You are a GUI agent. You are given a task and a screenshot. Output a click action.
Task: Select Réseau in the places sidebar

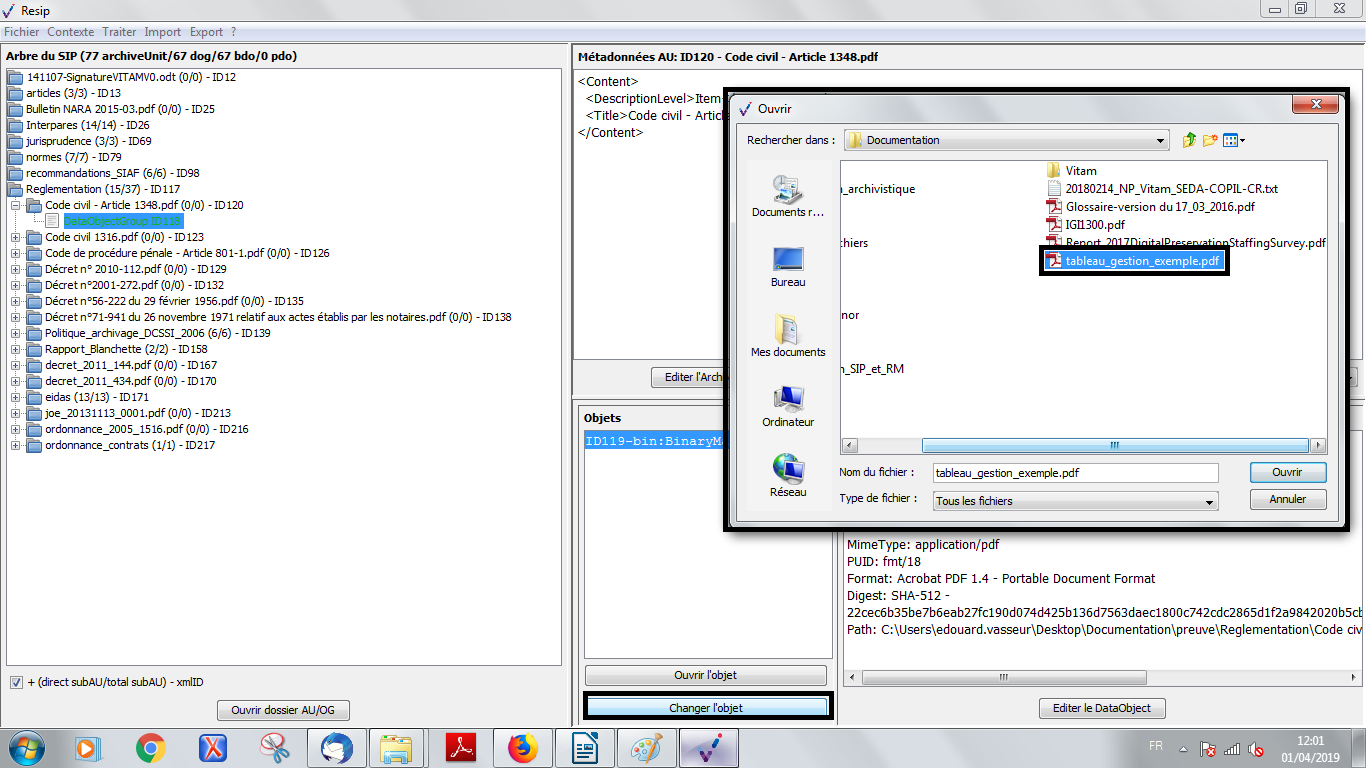click(x=788, y=477)
